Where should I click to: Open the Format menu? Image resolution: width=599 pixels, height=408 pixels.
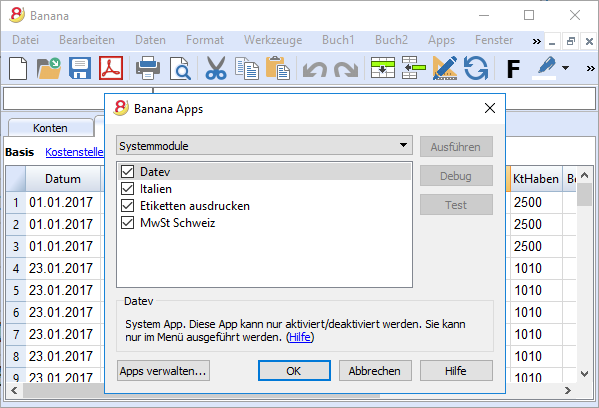[205, 40]
